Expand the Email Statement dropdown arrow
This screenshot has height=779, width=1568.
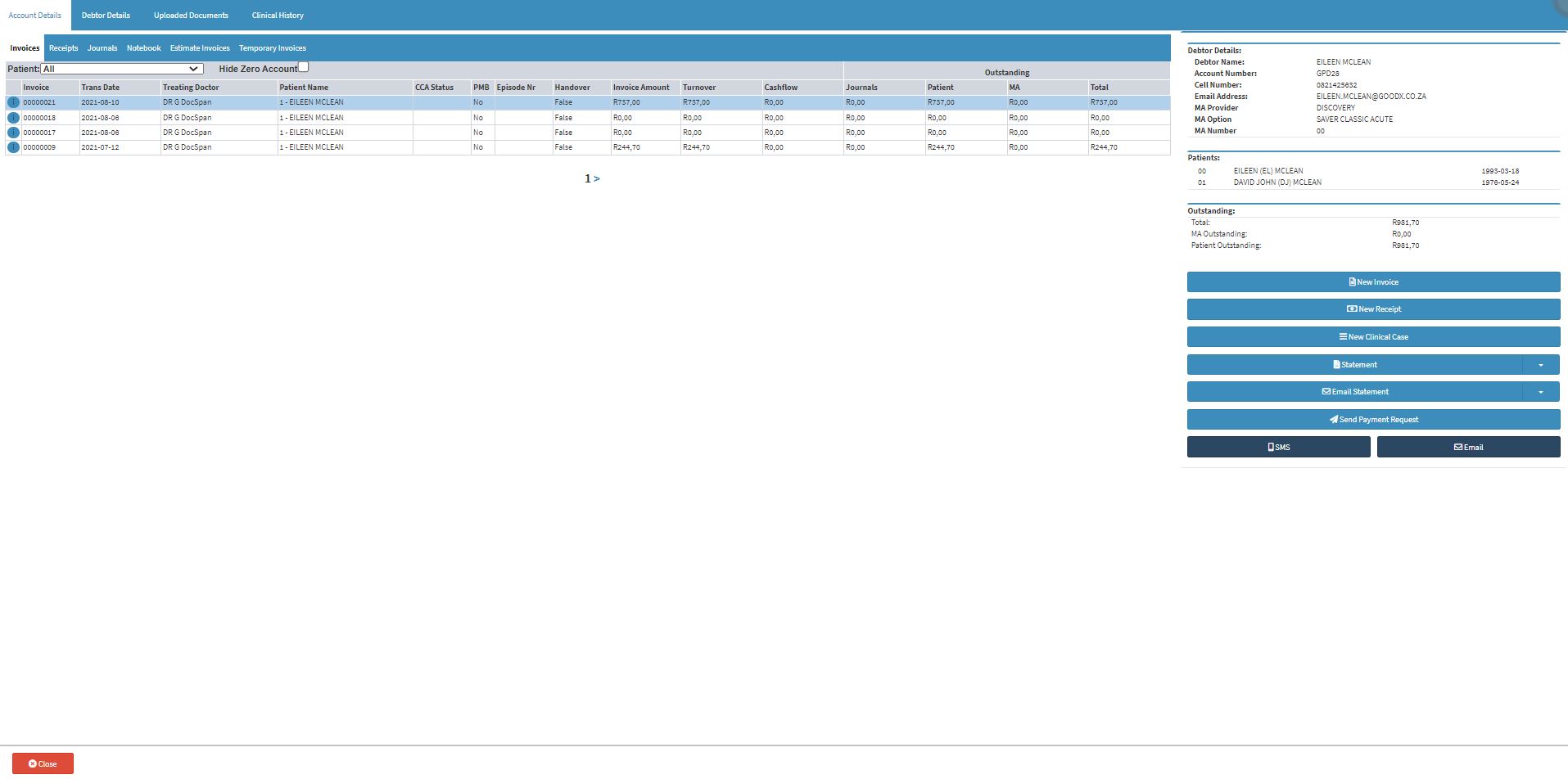pos(1540,392)
